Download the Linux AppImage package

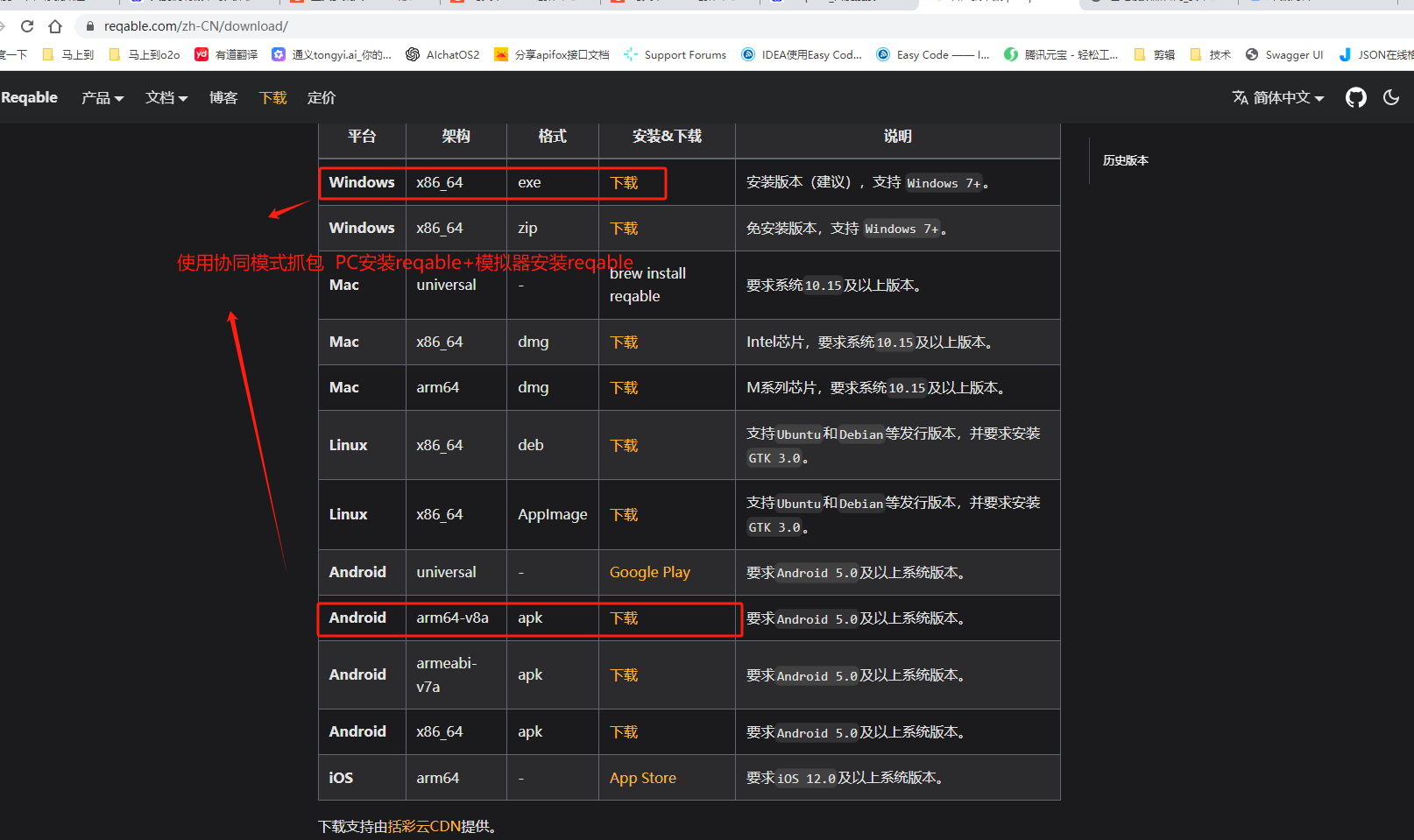pos(624,514)
